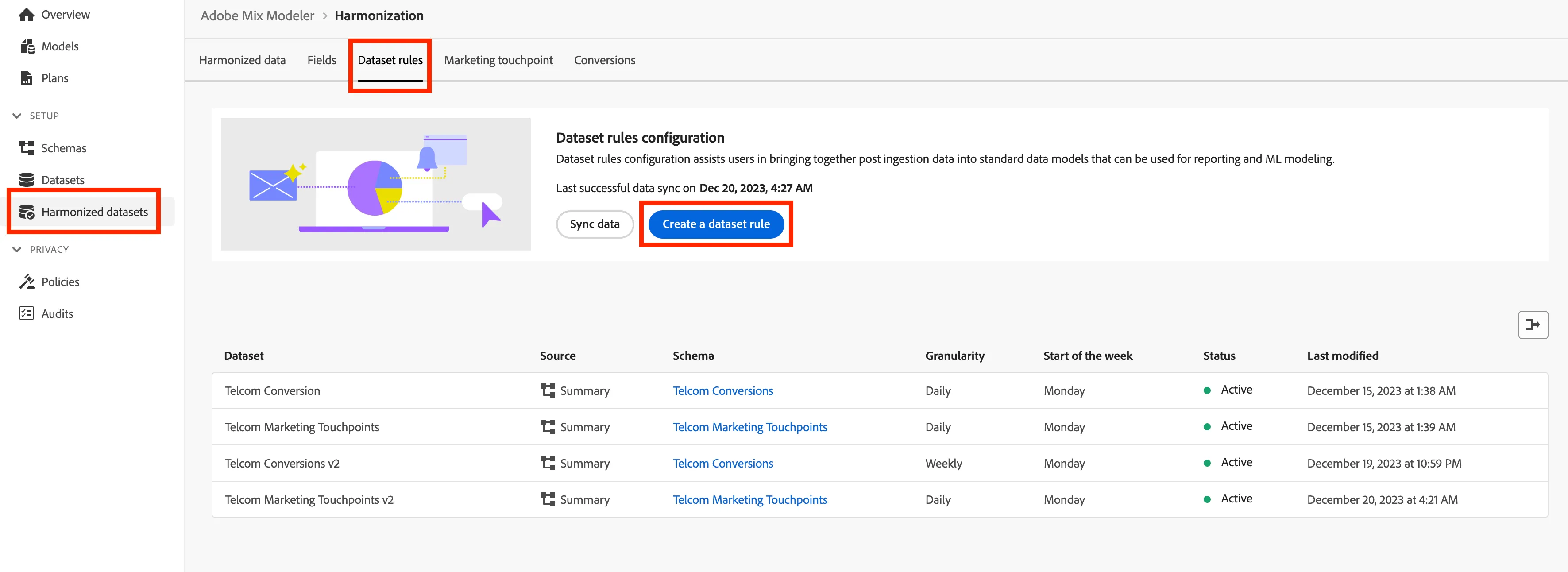Click the Plans document icon
Image resolution: width=1568 pixels, height=572 pixels.
point(27,78)
